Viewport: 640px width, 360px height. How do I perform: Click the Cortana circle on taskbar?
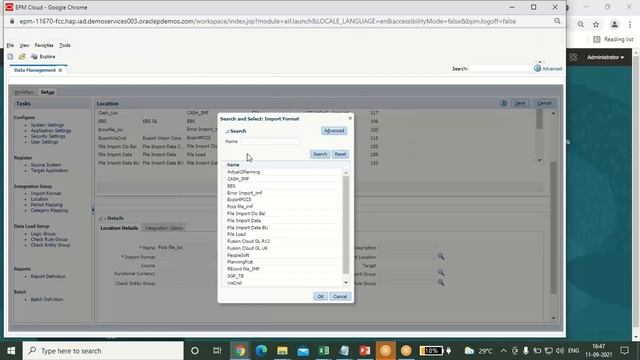[195, 351]
